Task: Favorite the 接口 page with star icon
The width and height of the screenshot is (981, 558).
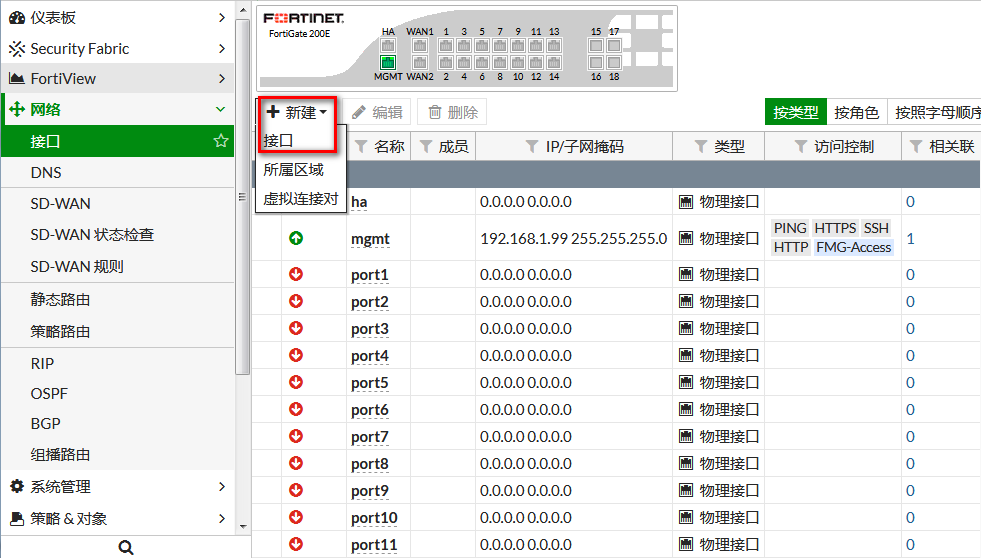Action: click(x=220, y=141)
